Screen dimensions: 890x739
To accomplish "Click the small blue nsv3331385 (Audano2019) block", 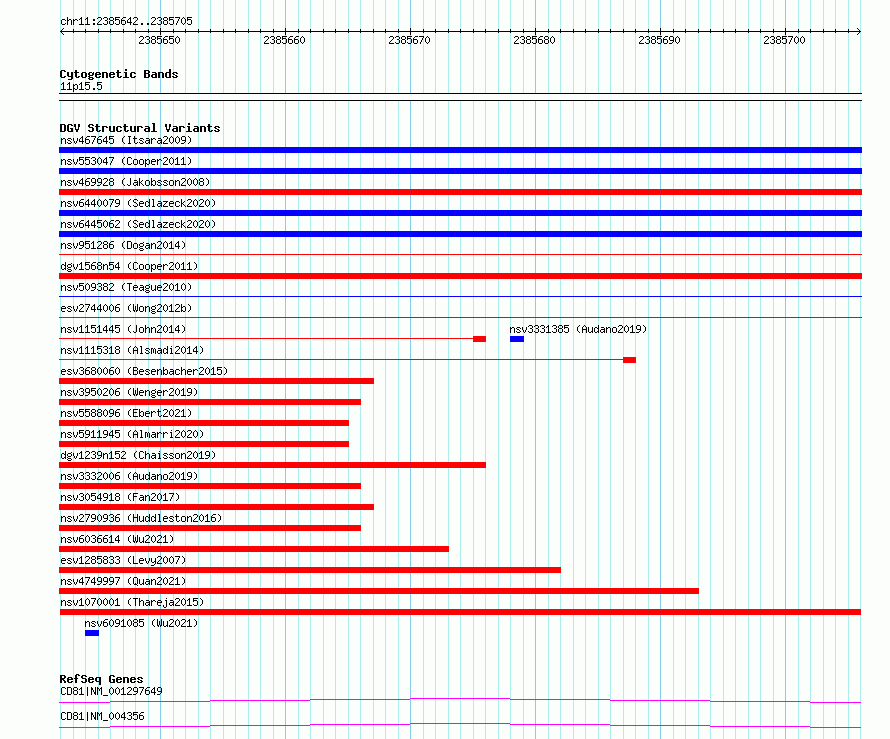I will pyautogui.click(x=517, y=339).
